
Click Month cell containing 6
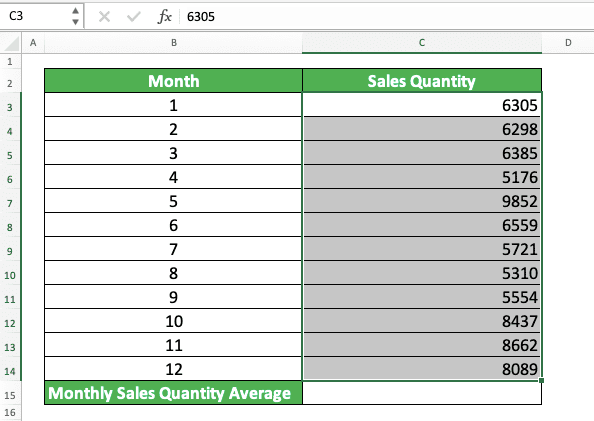(174, 225)
